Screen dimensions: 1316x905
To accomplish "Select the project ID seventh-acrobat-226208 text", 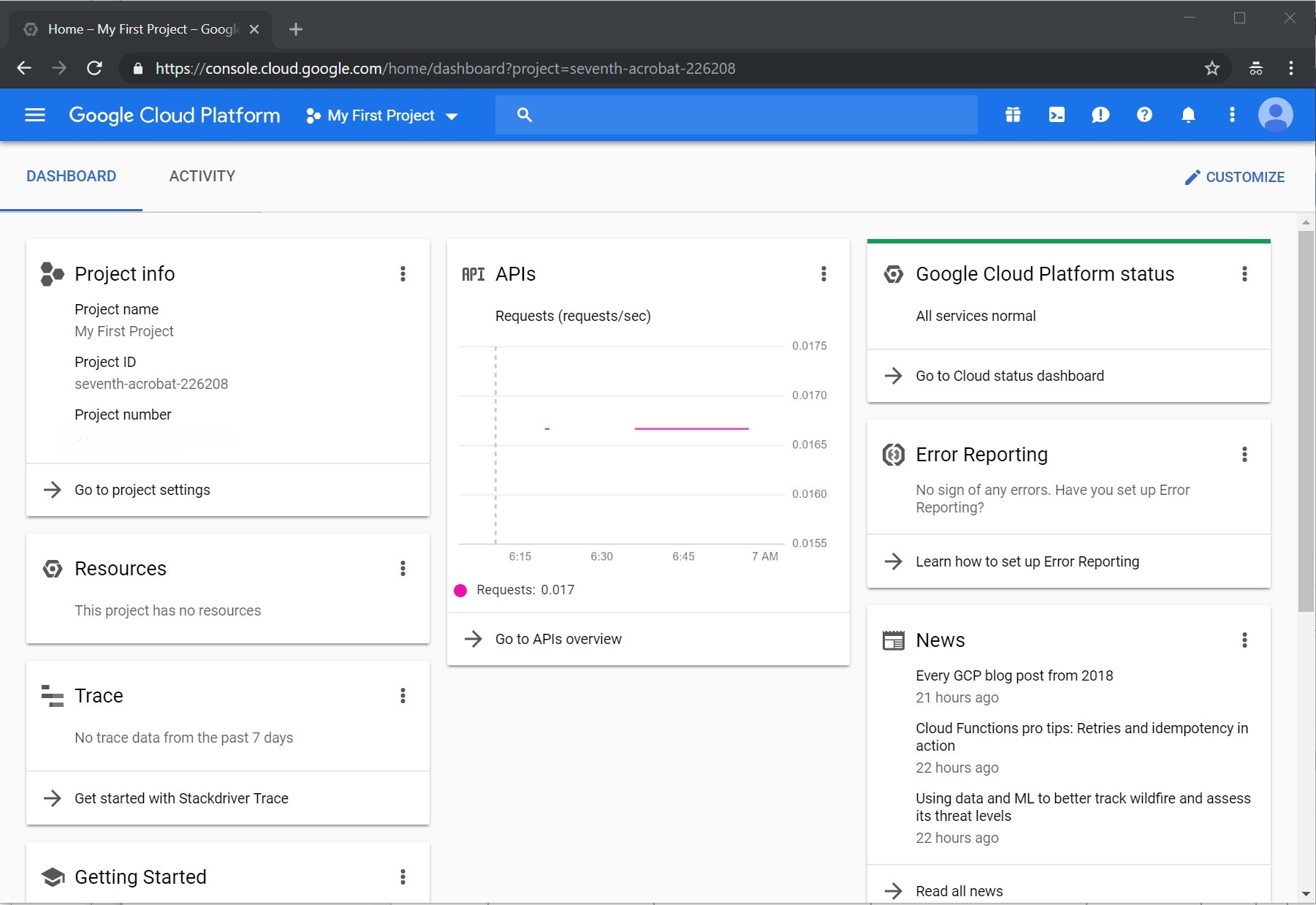I will coord(151,384).
